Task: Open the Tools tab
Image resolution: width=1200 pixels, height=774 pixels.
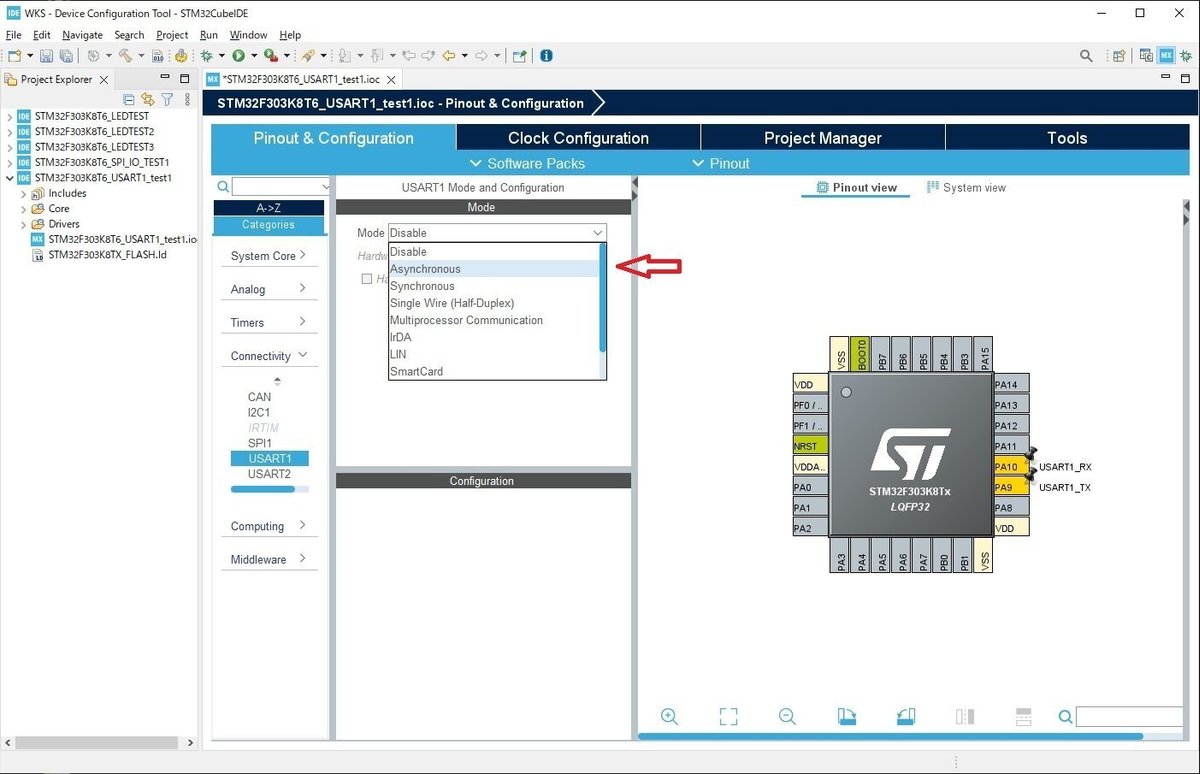Action: [x=1067, y=138]
